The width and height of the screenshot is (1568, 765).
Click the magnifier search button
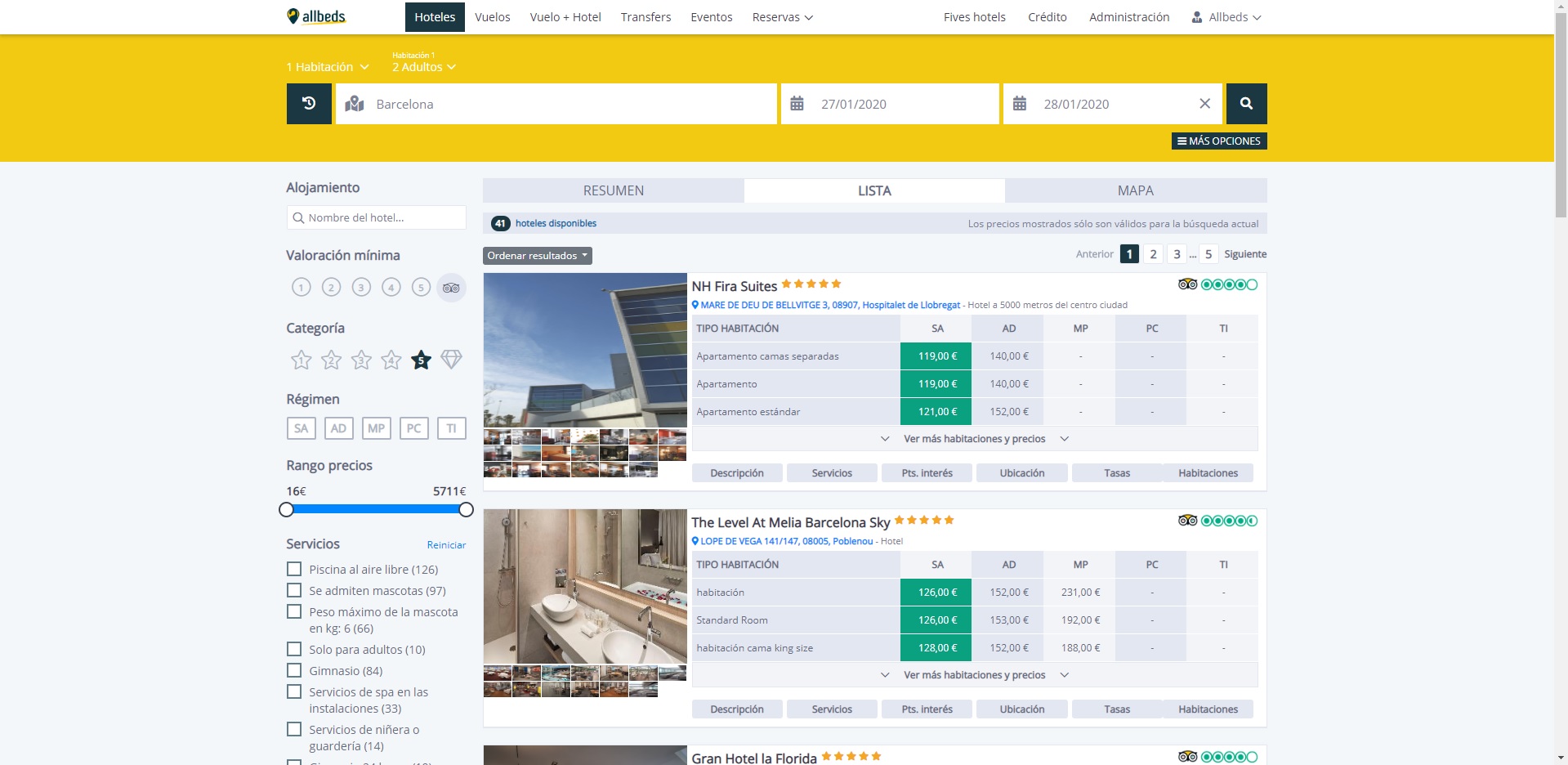pos(1246,104)
